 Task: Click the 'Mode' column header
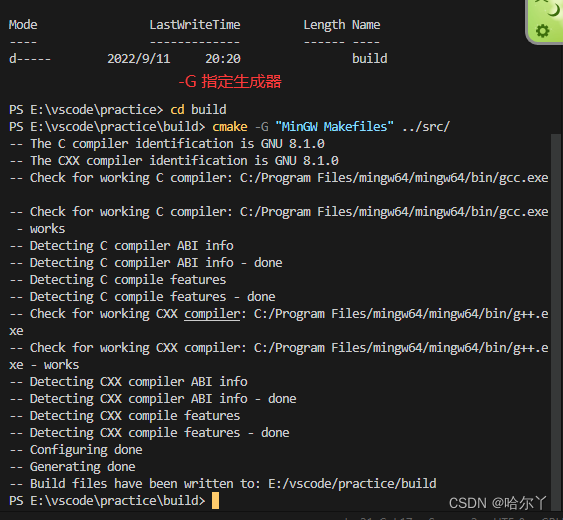[x=23, y=25]
